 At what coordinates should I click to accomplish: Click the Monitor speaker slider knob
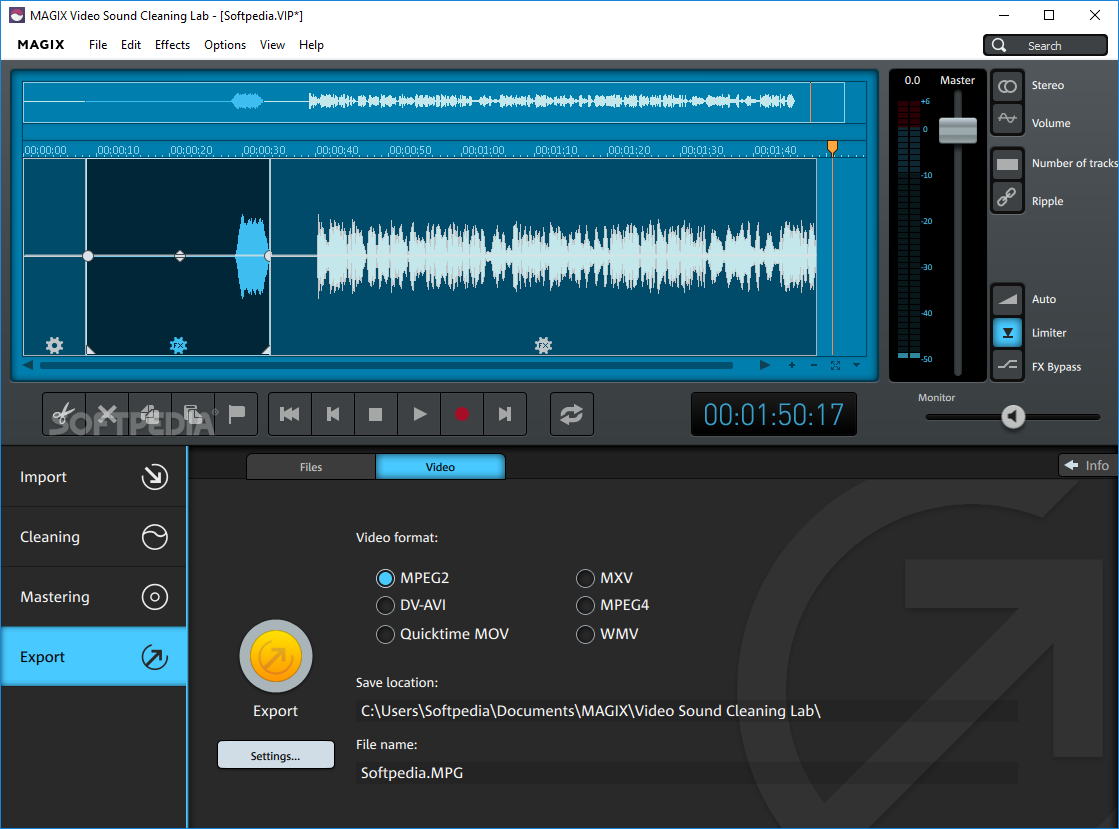tap(1013, 417)
